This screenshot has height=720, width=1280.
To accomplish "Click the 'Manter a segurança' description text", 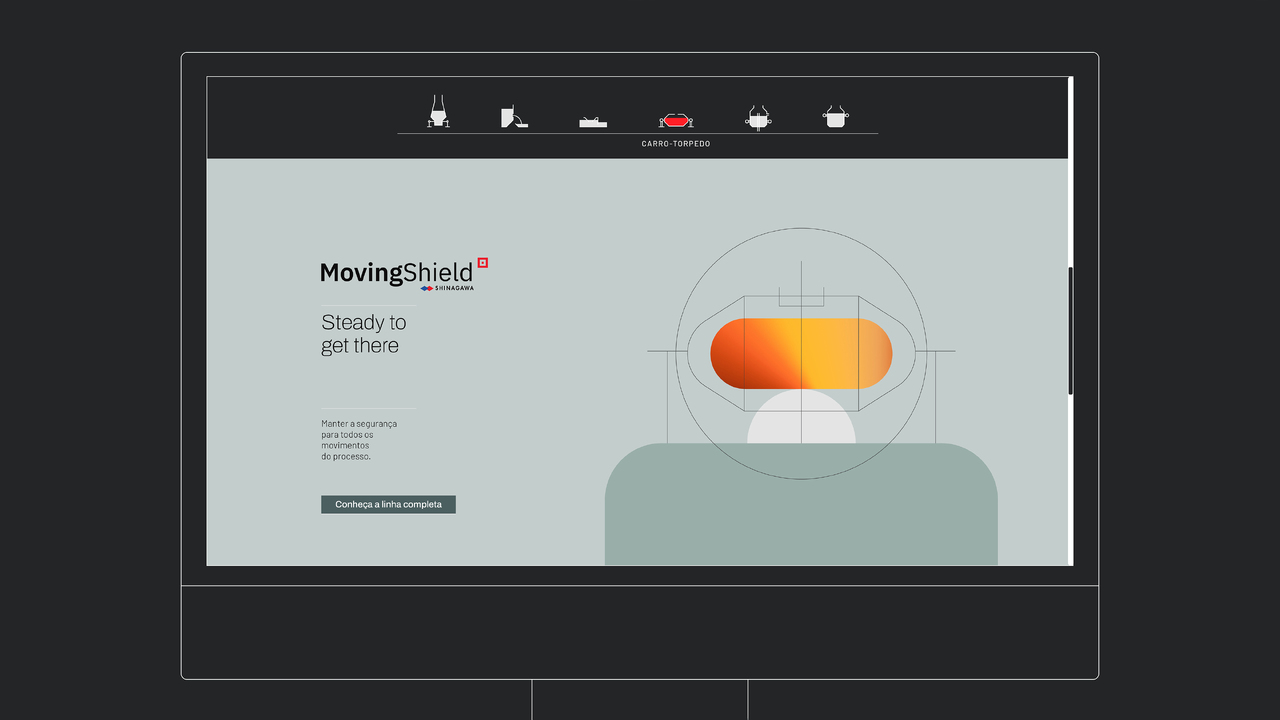I will click(359, 440).
